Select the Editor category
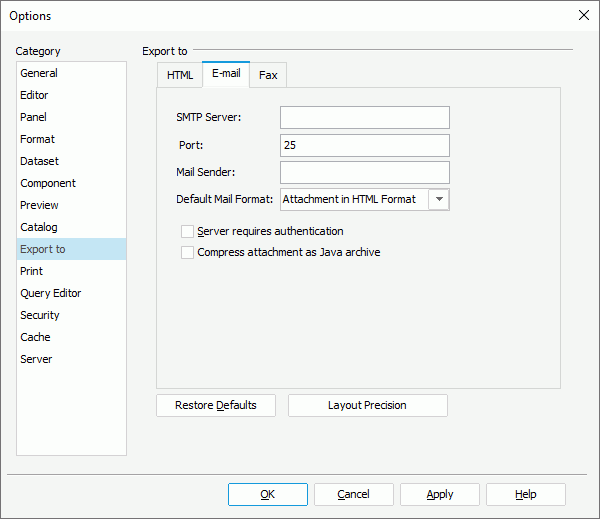Viewport: 600px width, 519px height. pyautogui.click(x=71, y=95)
